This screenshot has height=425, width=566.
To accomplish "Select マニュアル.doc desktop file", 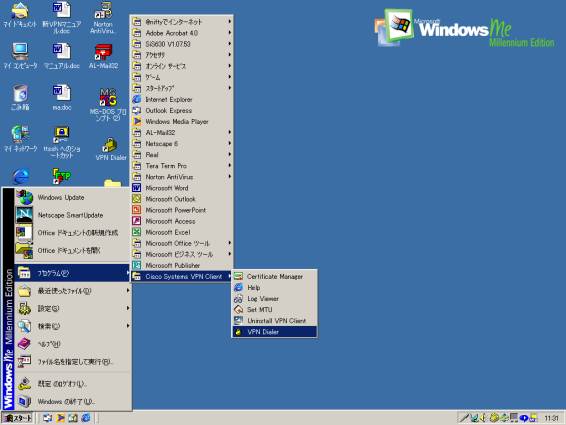I will pos(62,56).
